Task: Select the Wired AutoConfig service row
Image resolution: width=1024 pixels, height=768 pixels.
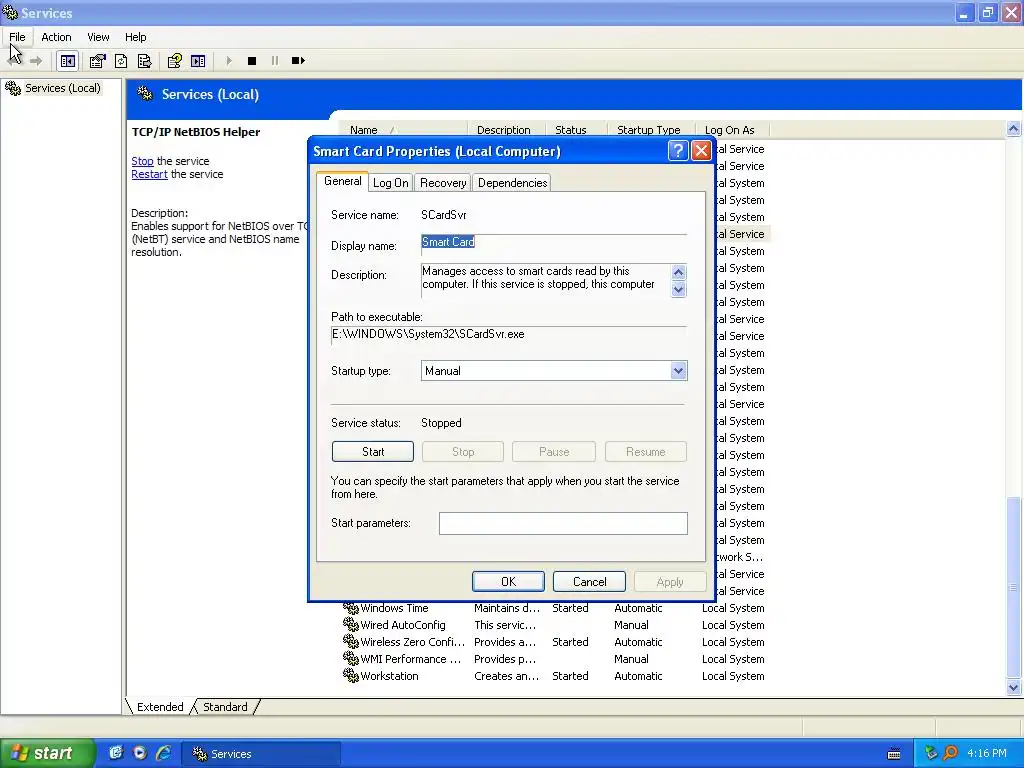Action: coord(555,625)
